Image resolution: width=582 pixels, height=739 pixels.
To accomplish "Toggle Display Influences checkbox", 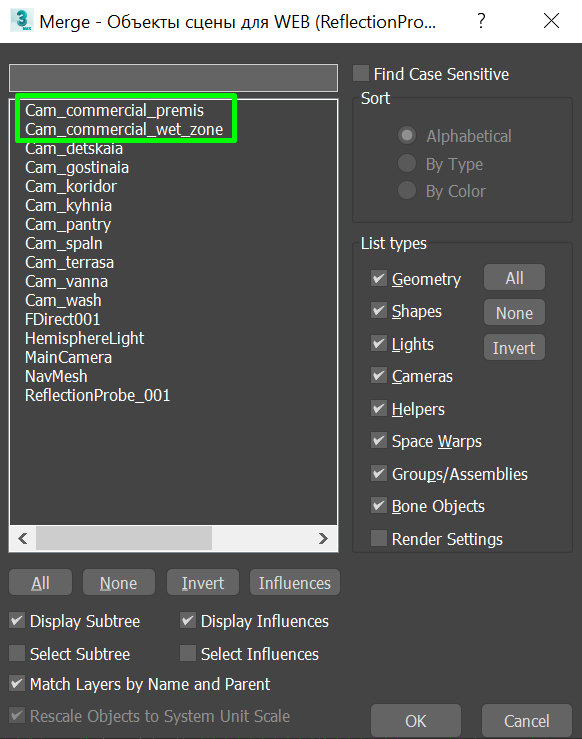I will (188, 621).
